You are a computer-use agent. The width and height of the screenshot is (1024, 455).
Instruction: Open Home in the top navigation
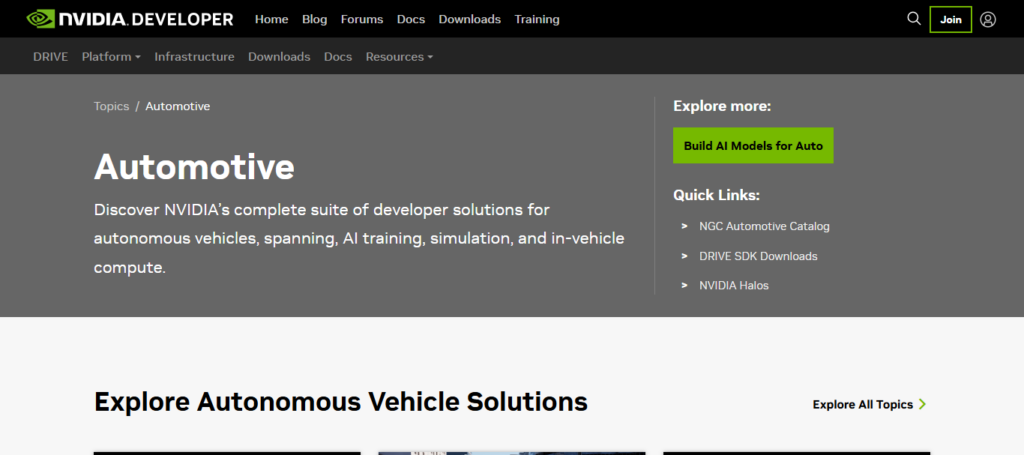(x=272, y=20)
